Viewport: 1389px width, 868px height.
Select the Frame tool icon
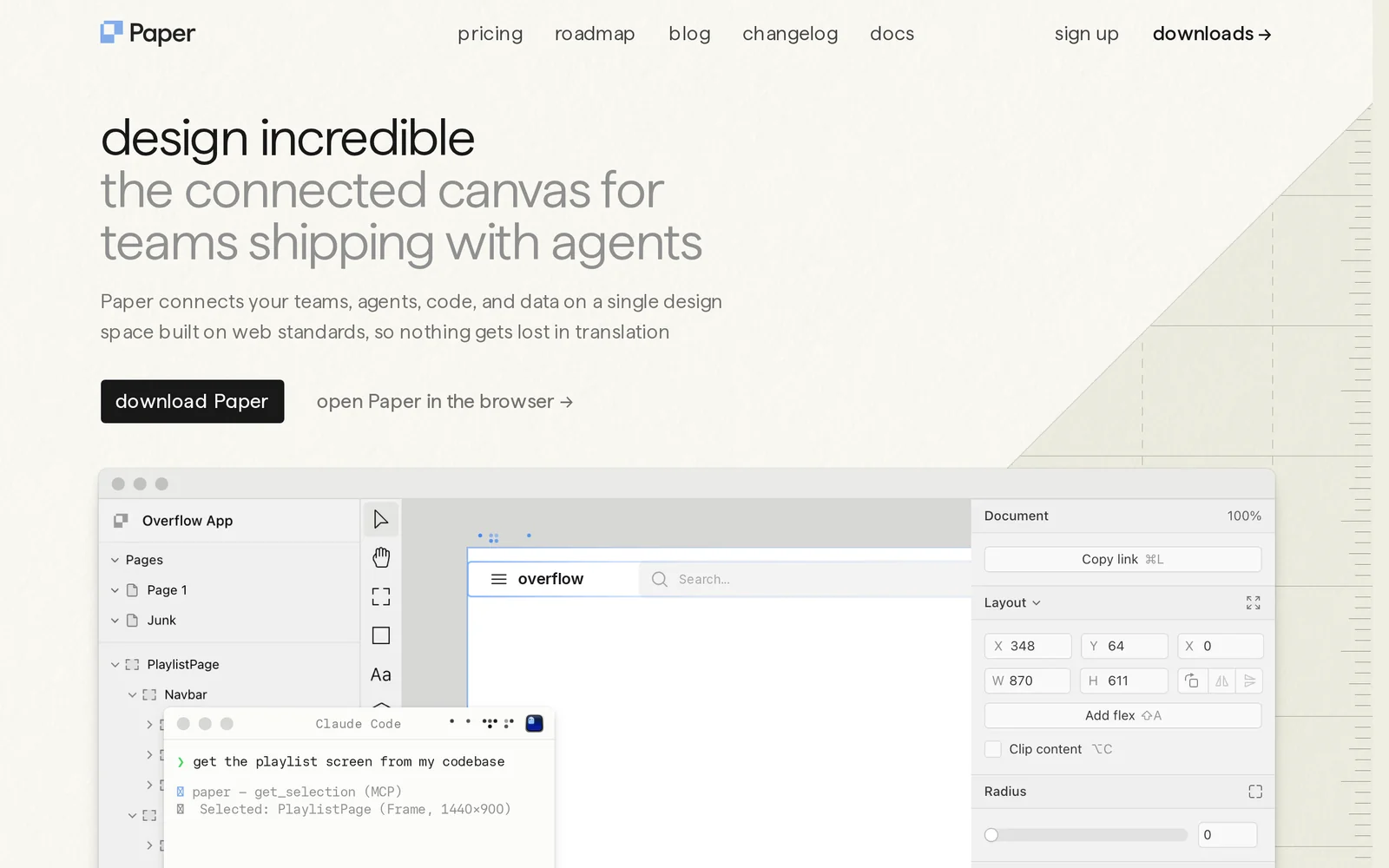[380, 596]
